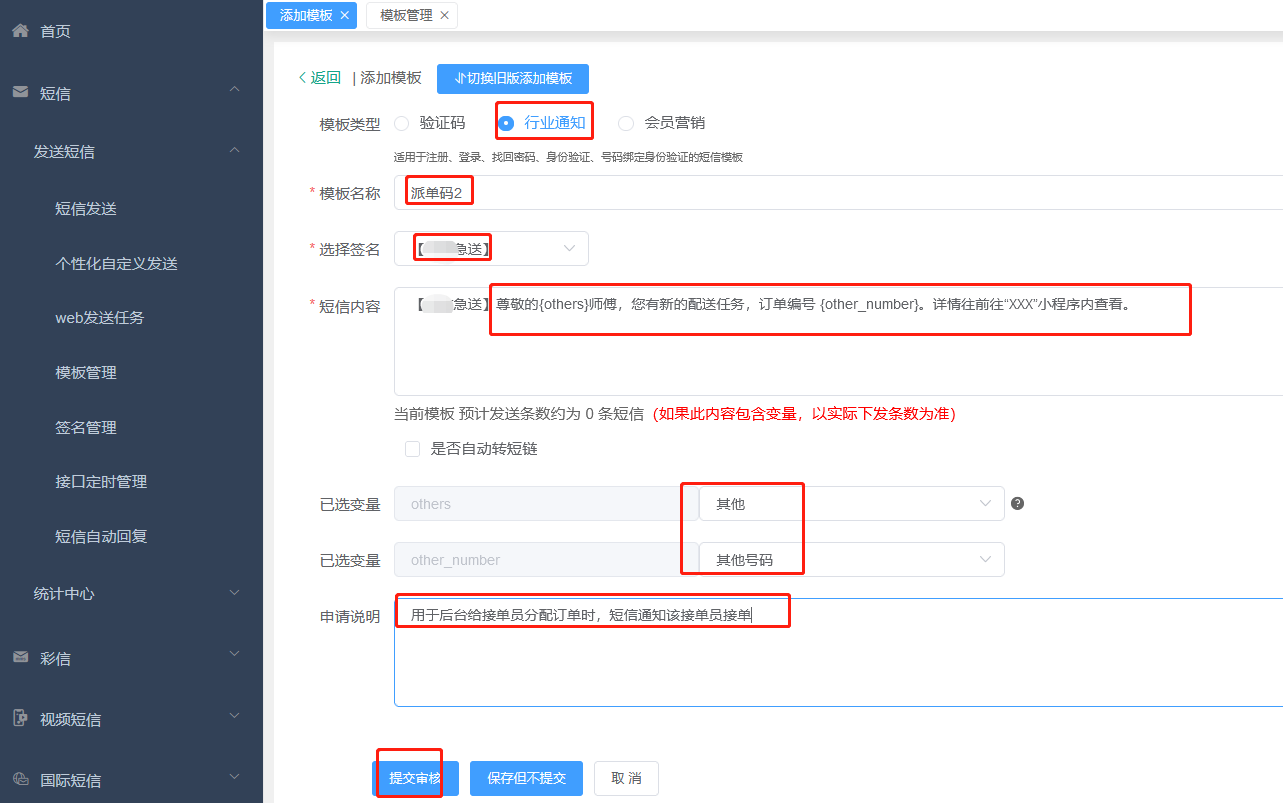Enable the 是否自动转短链 checkbox
This screenshot has height=803, width=1283.
pyautogui.click(x=412, y=449)
